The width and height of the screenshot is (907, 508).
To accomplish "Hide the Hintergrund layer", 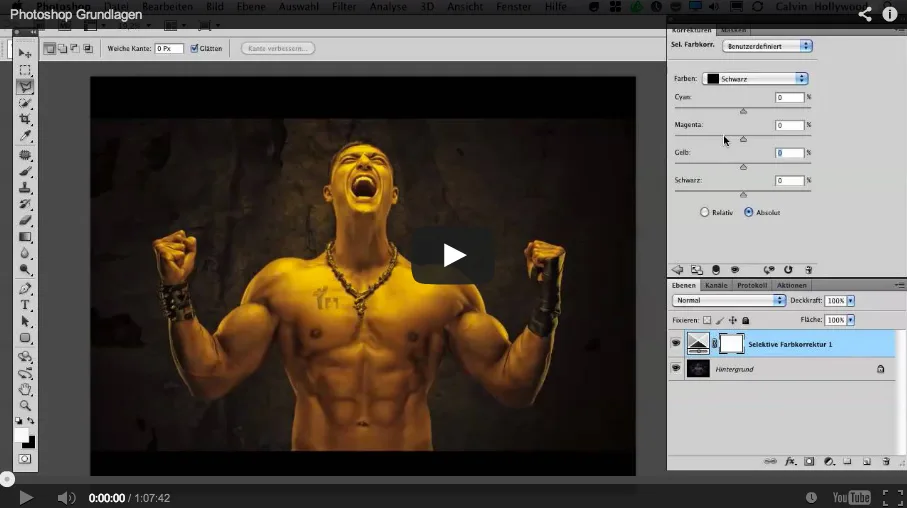I will pyautogui.click(x=676, y=369).
